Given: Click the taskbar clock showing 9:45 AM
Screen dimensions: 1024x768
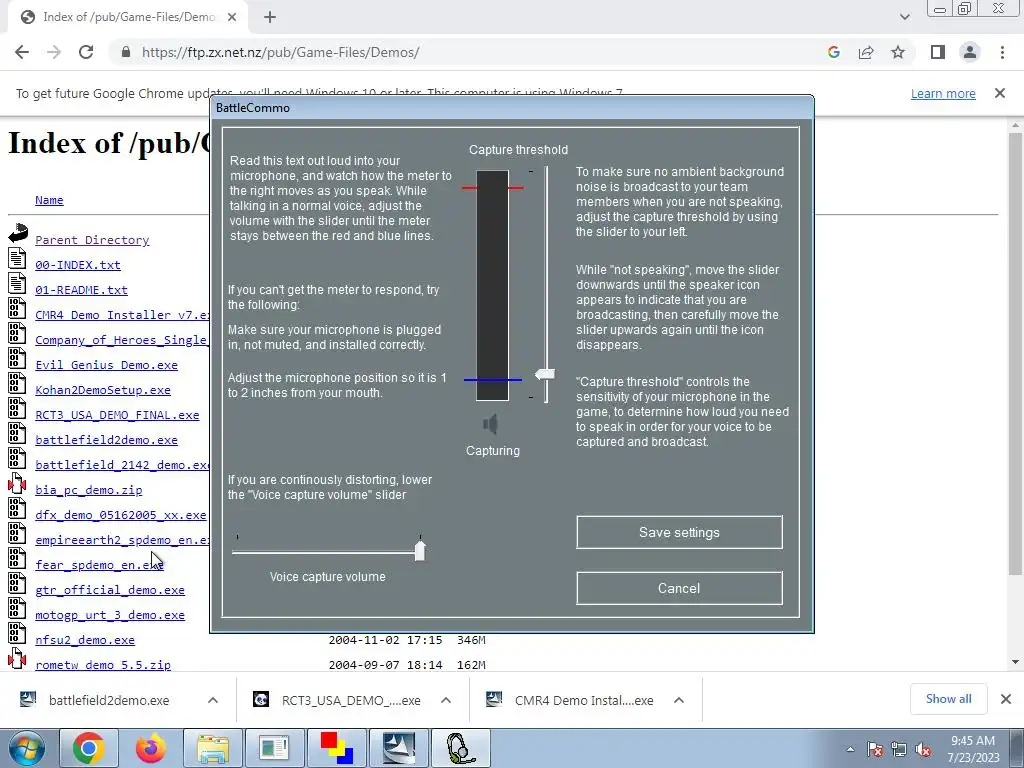Looking at the screenshot, I should point(973,749).
